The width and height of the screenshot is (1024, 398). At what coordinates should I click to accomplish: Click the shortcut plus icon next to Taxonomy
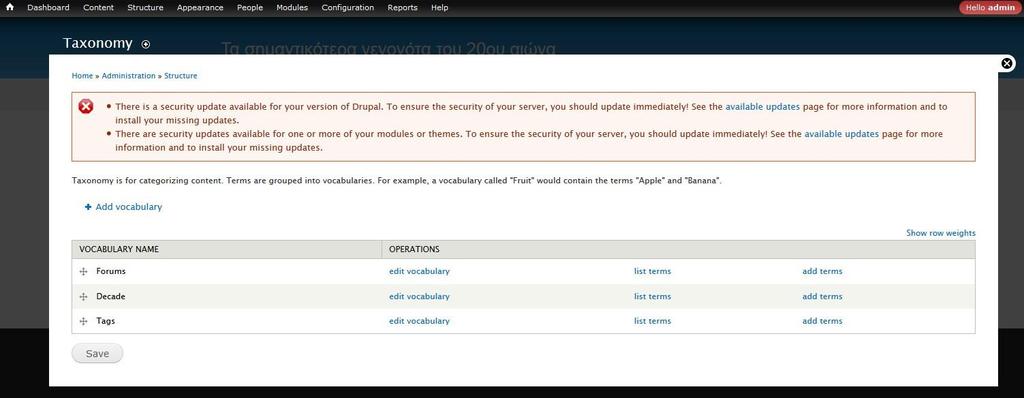point(146,44)
